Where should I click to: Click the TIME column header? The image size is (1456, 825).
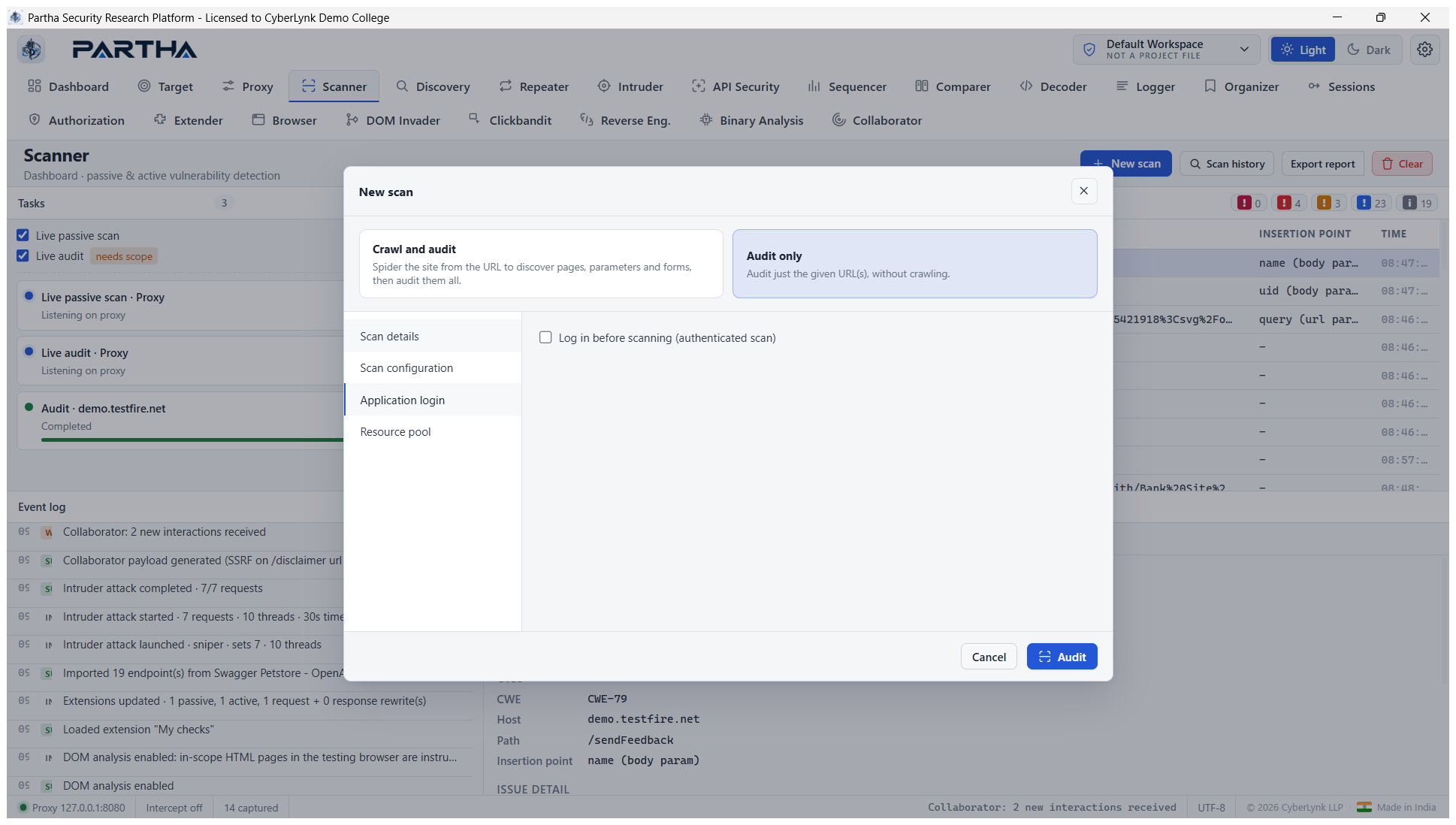(1393, 234)
